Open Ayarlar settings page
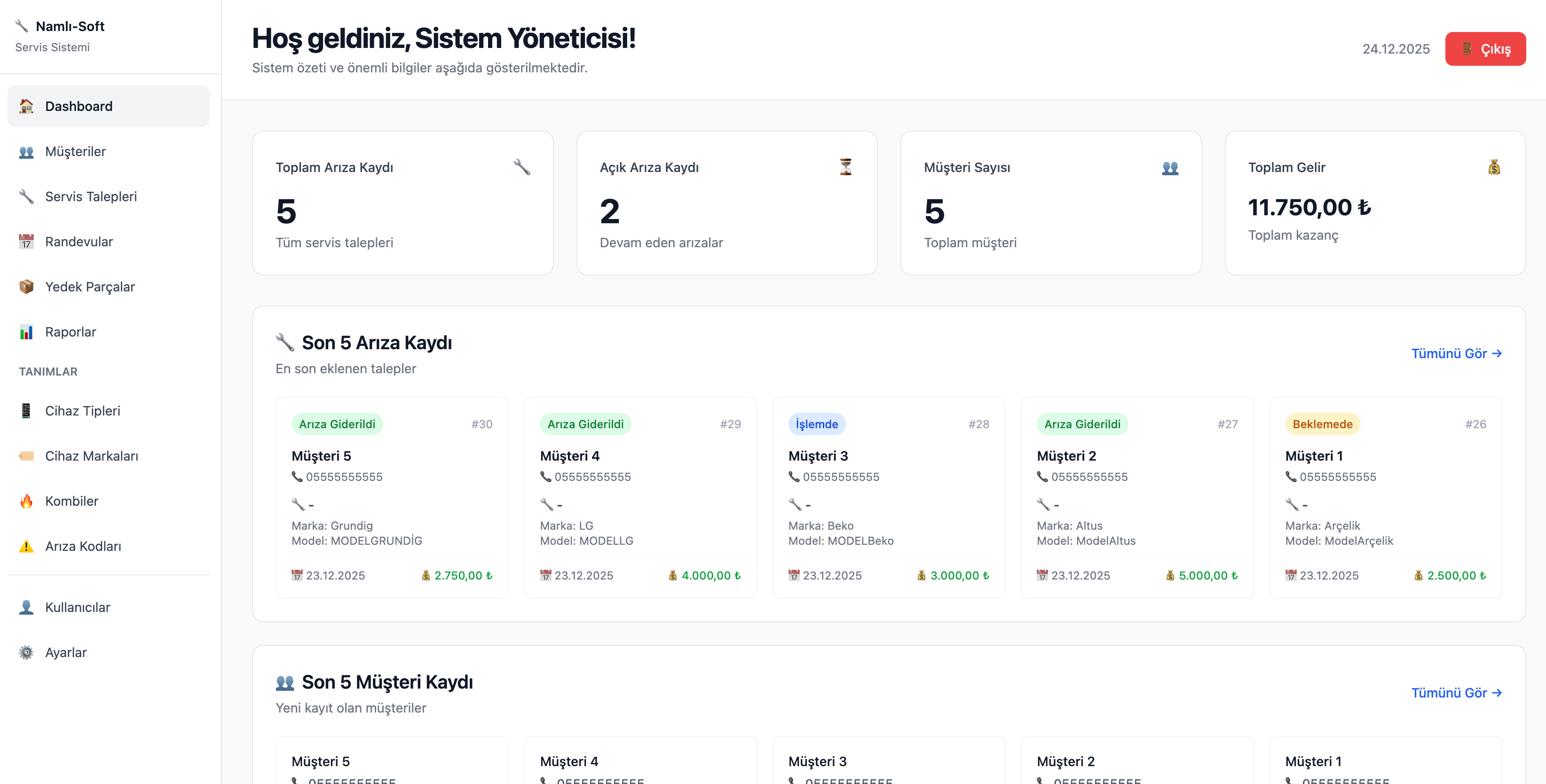Viewport: 1546px width, 784px height. point(109,653)
